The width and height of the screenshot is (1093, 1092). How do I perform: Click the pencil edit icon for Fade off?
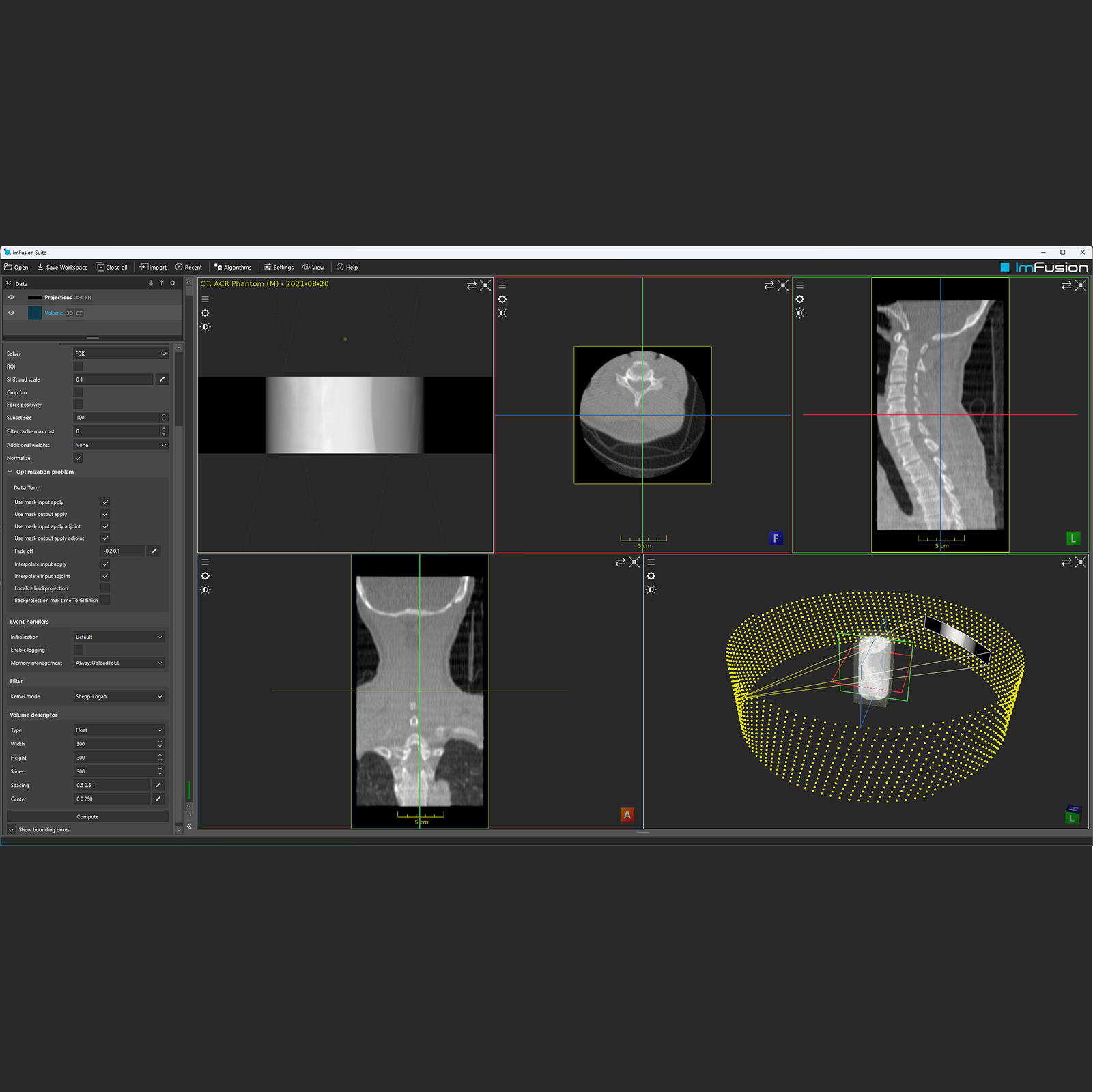coord(154,551)
